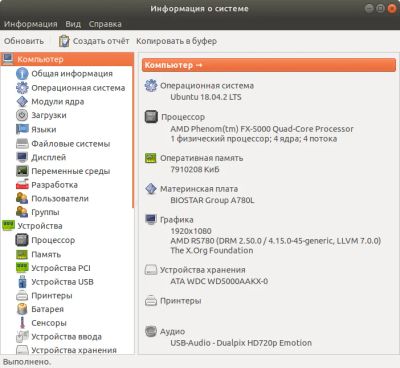Screen dimensions: 400x368
Task: Click the 7910208 КиБ memory value
Action: pyautogui.click(x=195, y=169)
